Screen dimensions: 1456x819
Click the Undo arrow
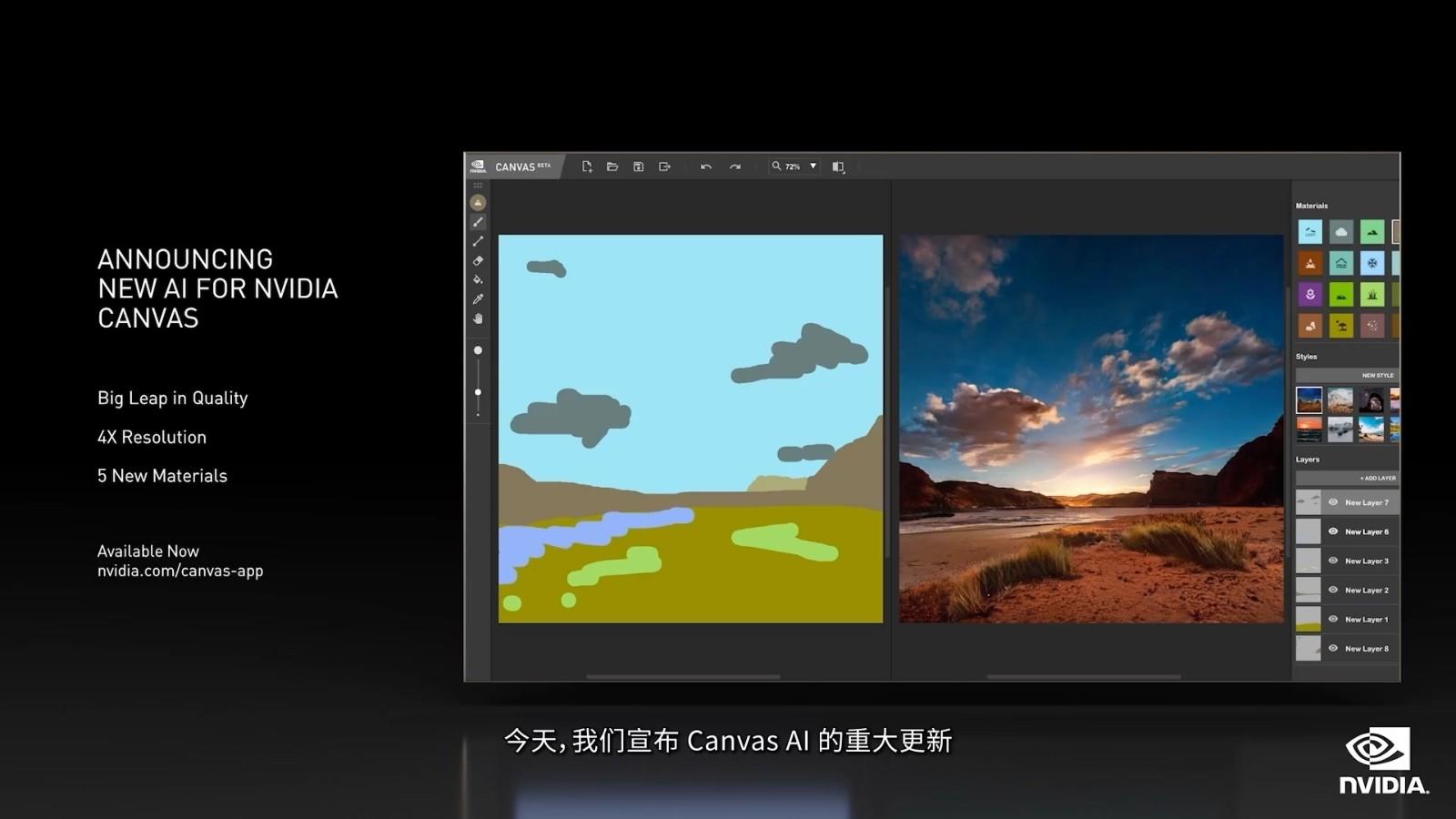(705, 167)
